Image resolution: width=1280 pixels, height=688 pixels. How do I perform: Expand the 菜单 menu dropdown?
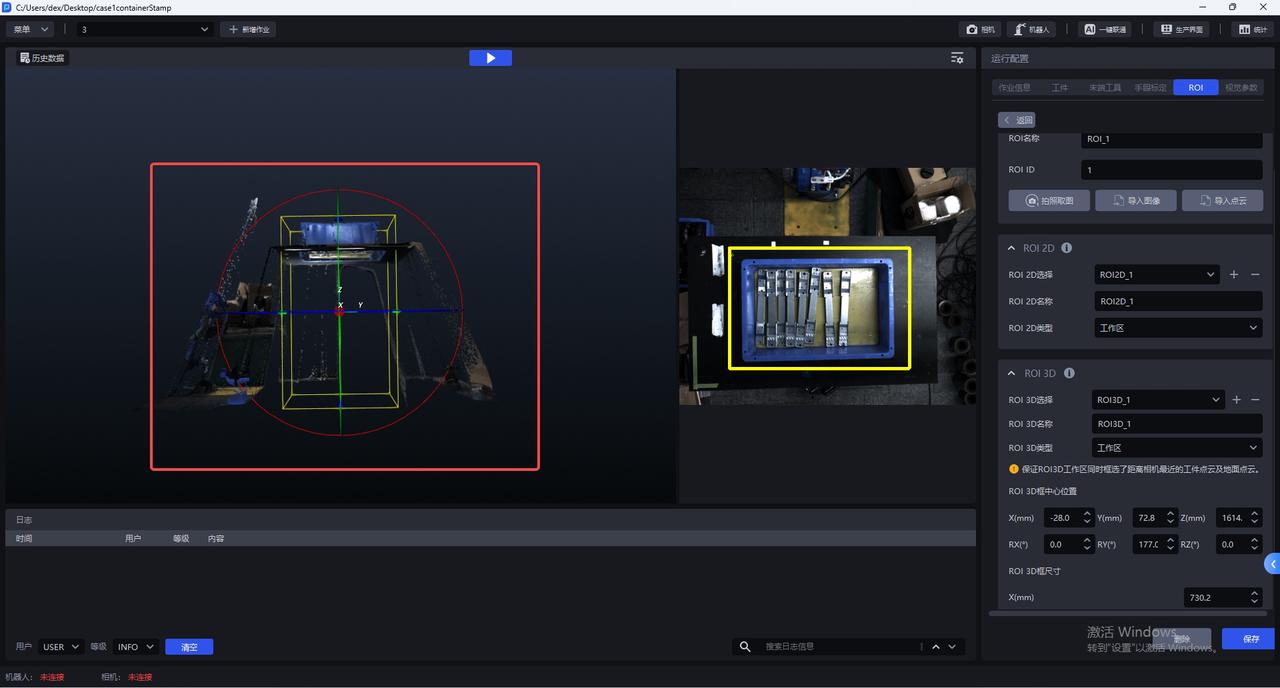point(29,30)
